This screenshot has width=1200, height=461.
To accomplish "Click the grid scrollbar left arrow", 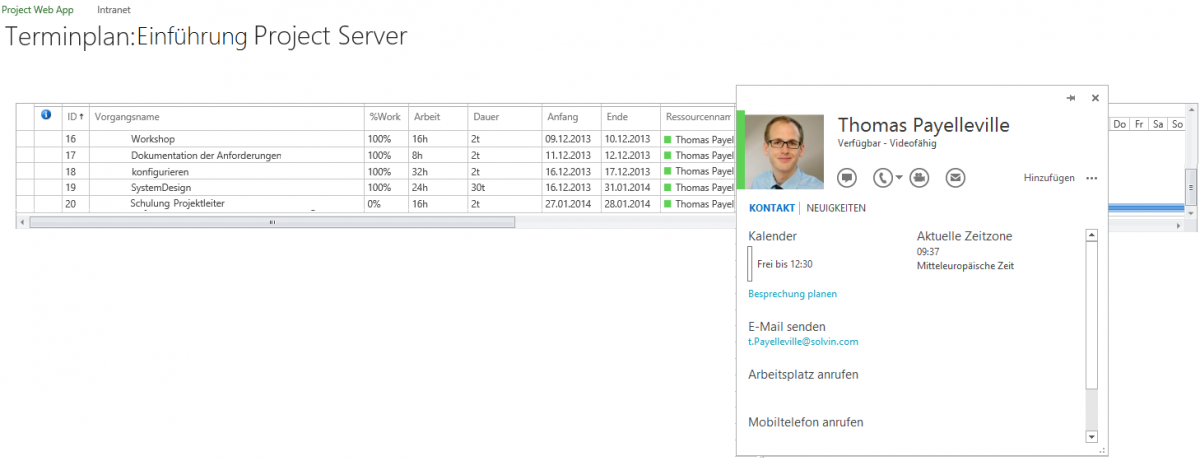I will pos(23,222).
